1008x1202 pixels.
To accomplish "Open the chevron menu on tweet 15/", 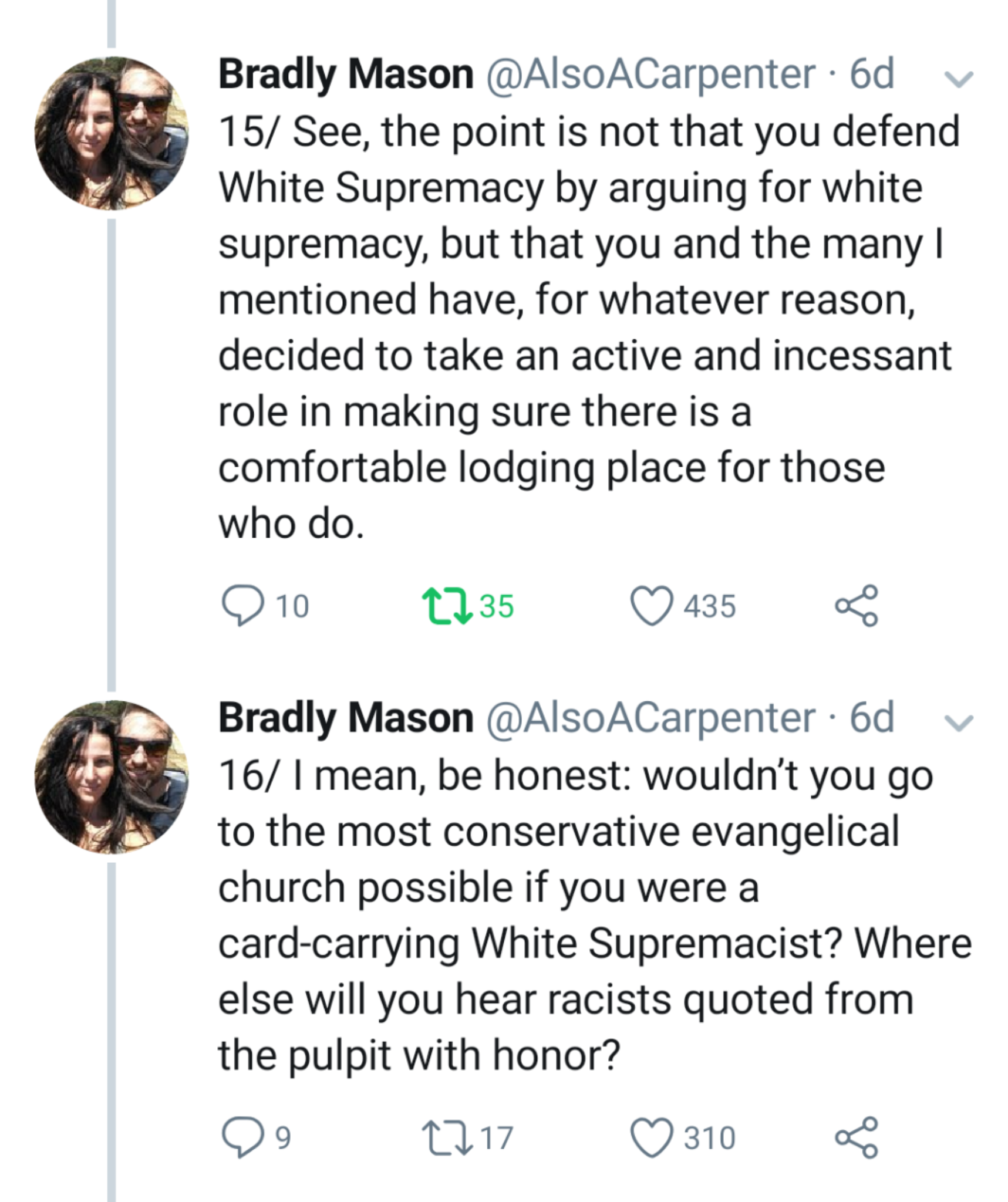I will [958, 79].
